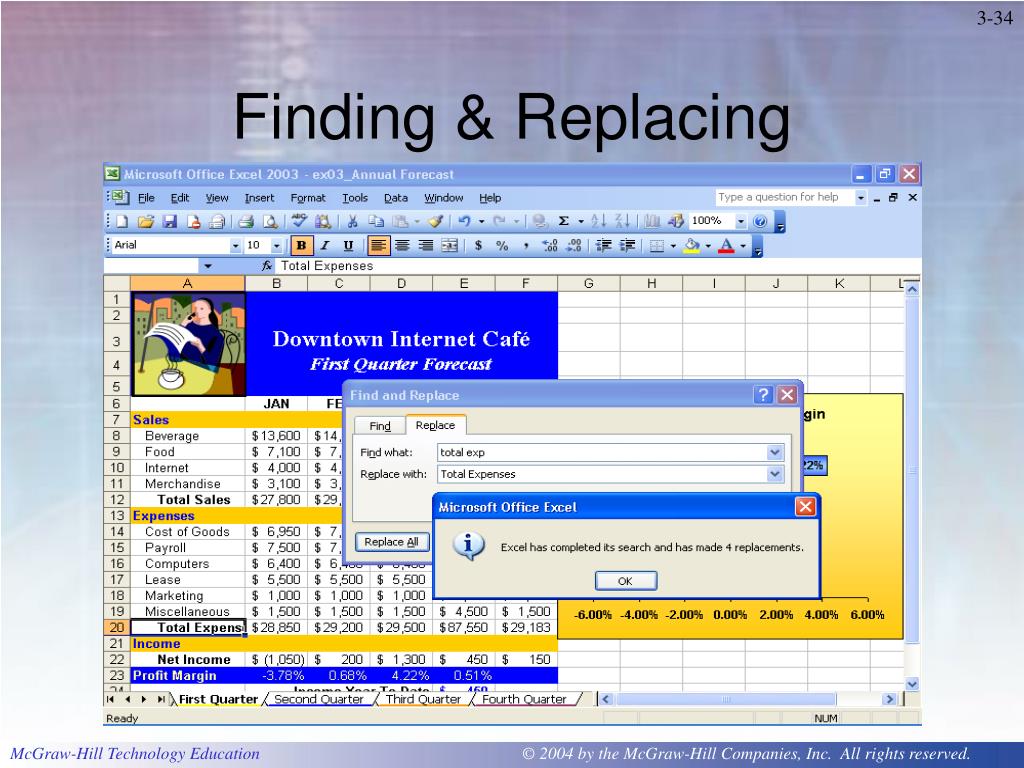Click the Cut scissors icon
Image resolution: width=1024 pixels, height=768 pixels.
point(353,222)
